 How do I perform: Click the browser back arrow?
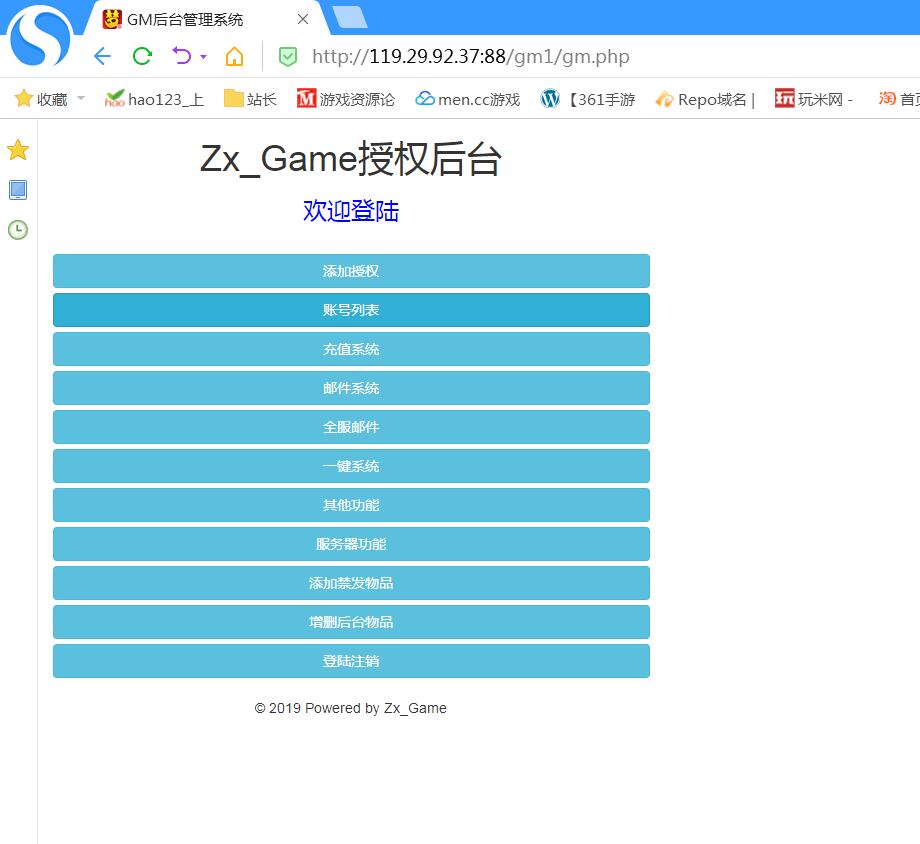pos(102,56)
